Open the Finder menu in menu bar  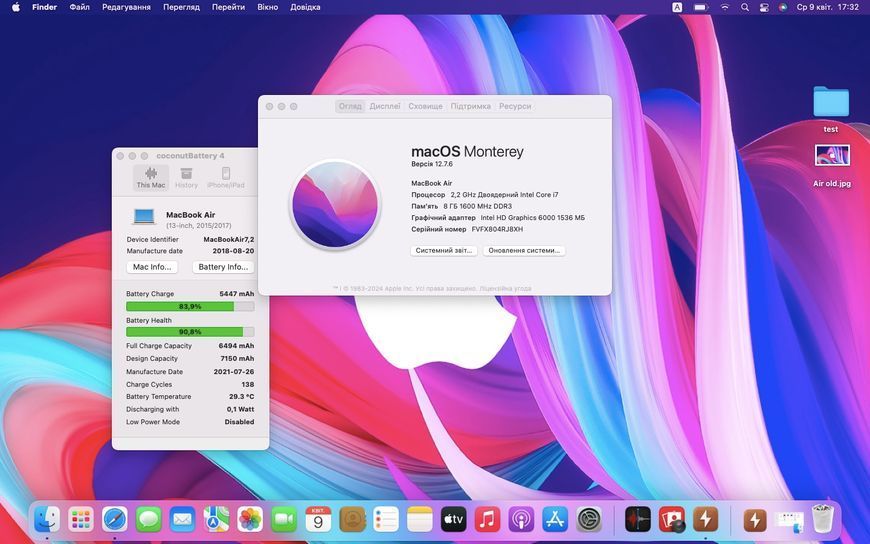tap(44, 7)
